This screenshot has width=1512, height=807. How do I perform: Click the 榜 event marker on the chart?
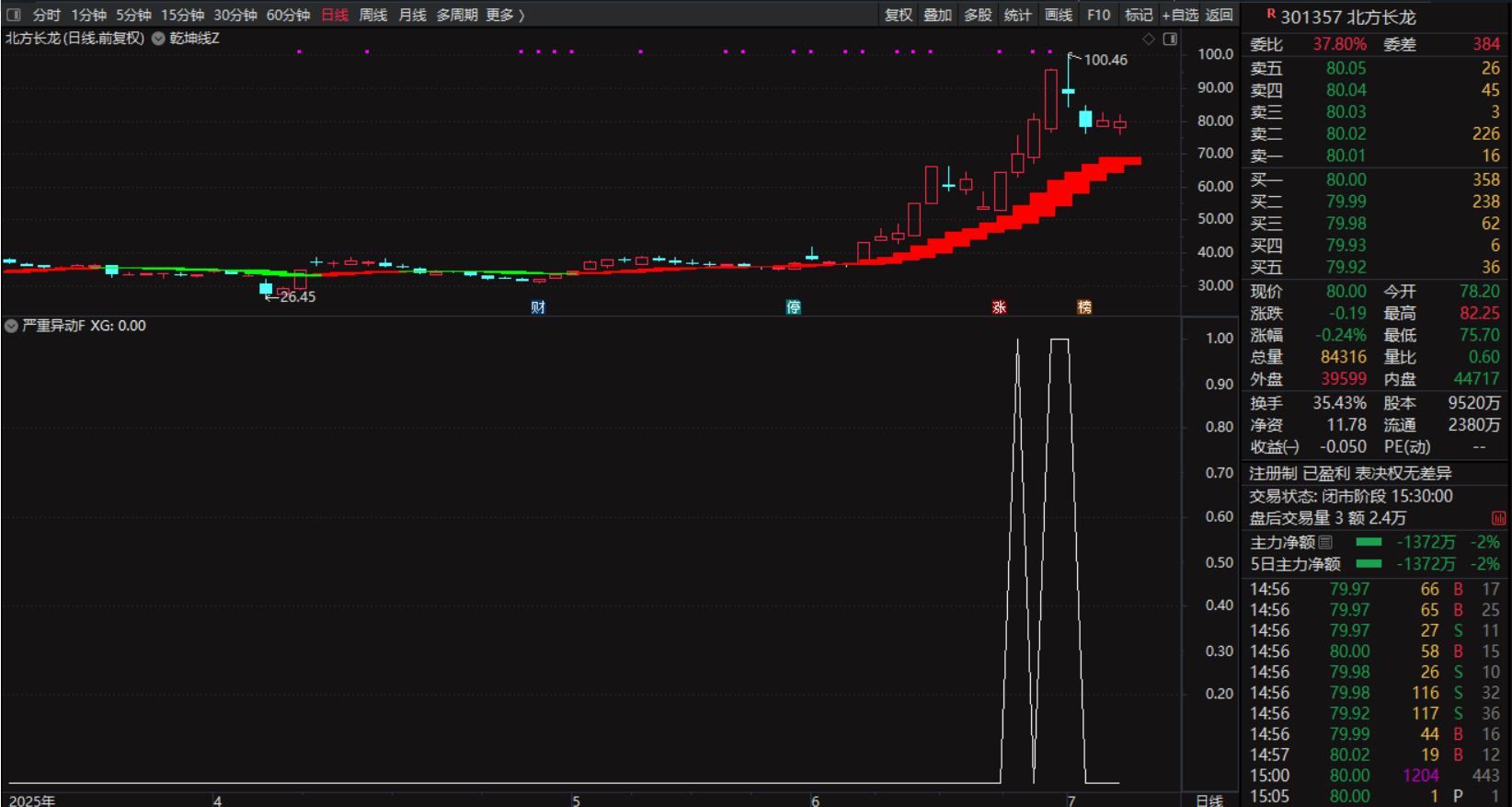click(x=1084, y=307)
